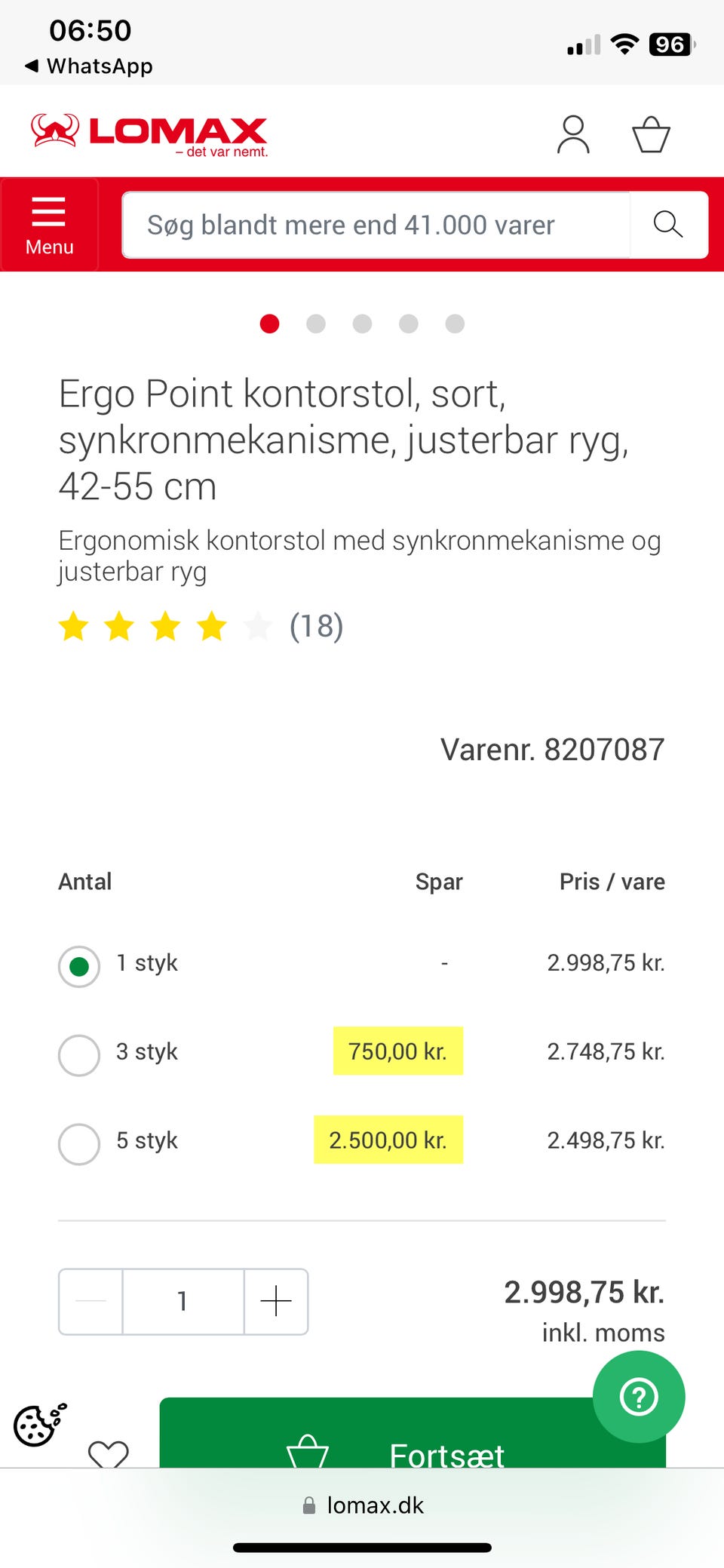This screenshot has width=724, height=1568.
Task: Decrease quantity with minus button
Action: click(x=91, y=1301)
